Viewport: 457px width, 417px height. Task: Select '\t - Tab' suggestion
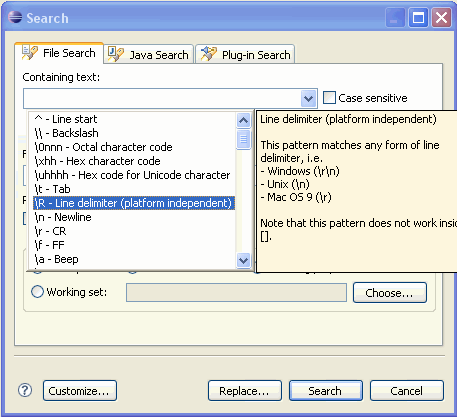(134, 189)
